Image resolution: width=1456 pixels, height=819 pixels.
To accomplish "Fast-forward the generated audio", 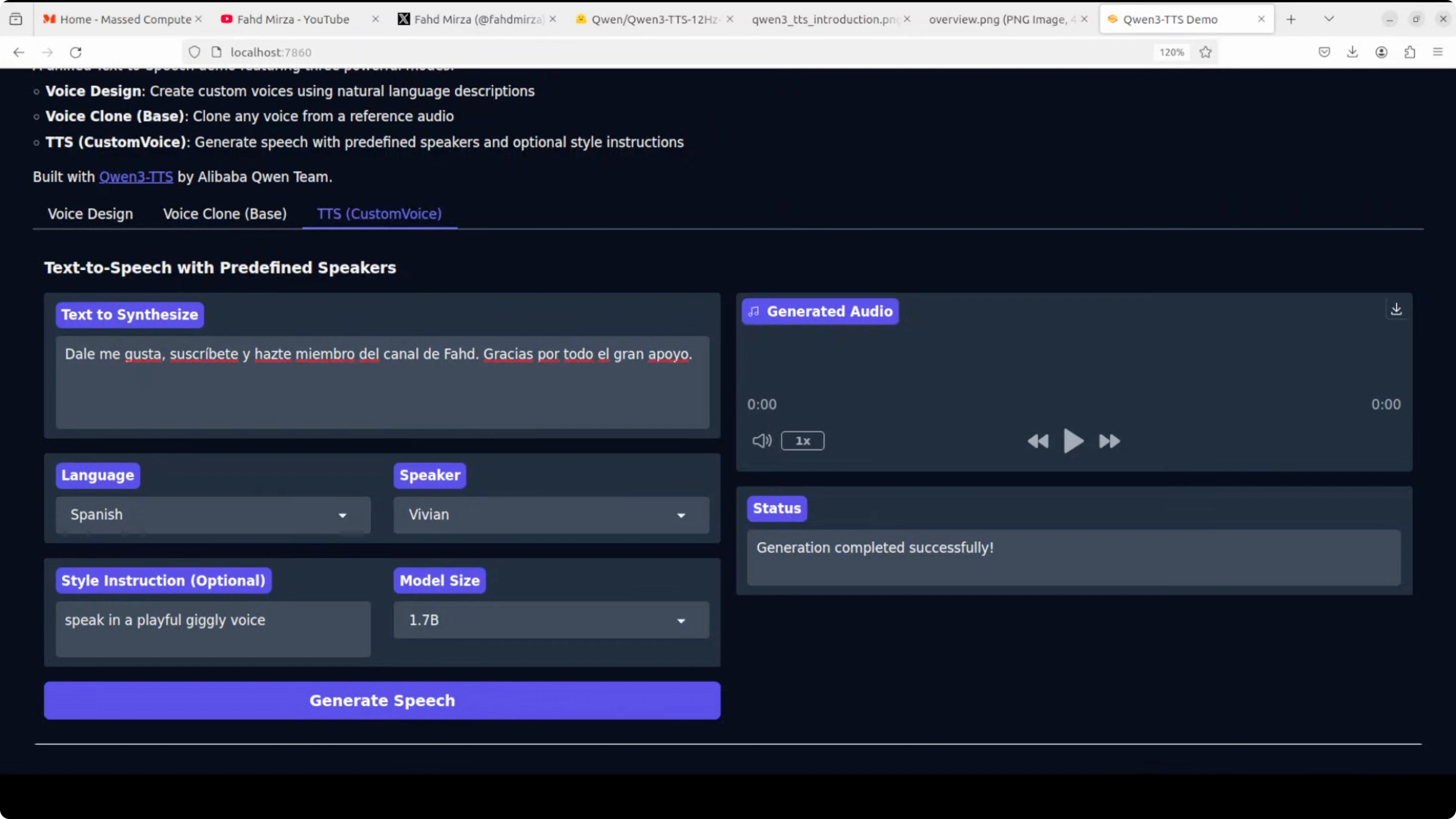I will [1109, 441].
